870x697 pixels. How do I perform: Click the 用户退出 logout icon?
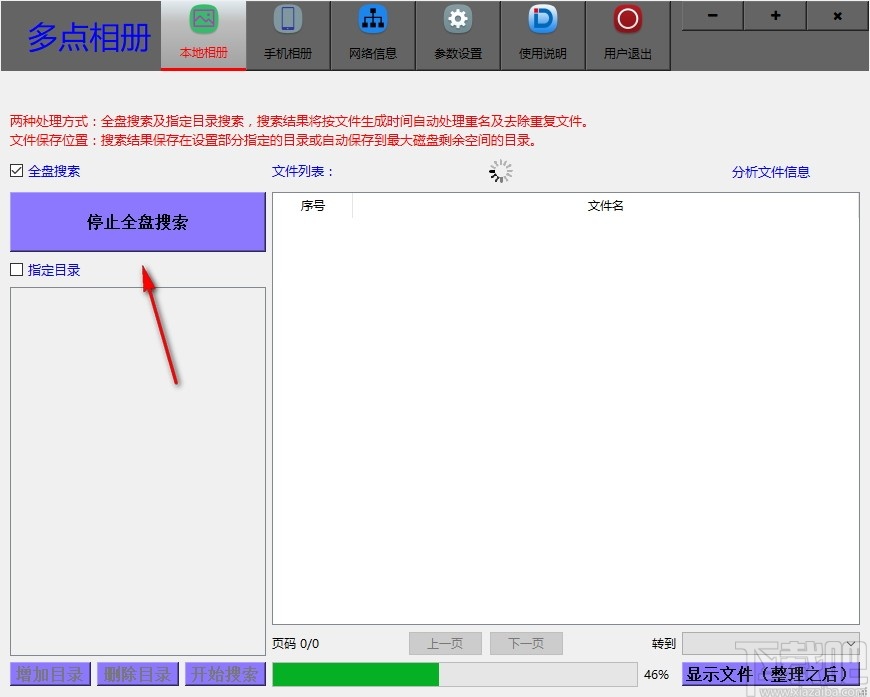627,19
